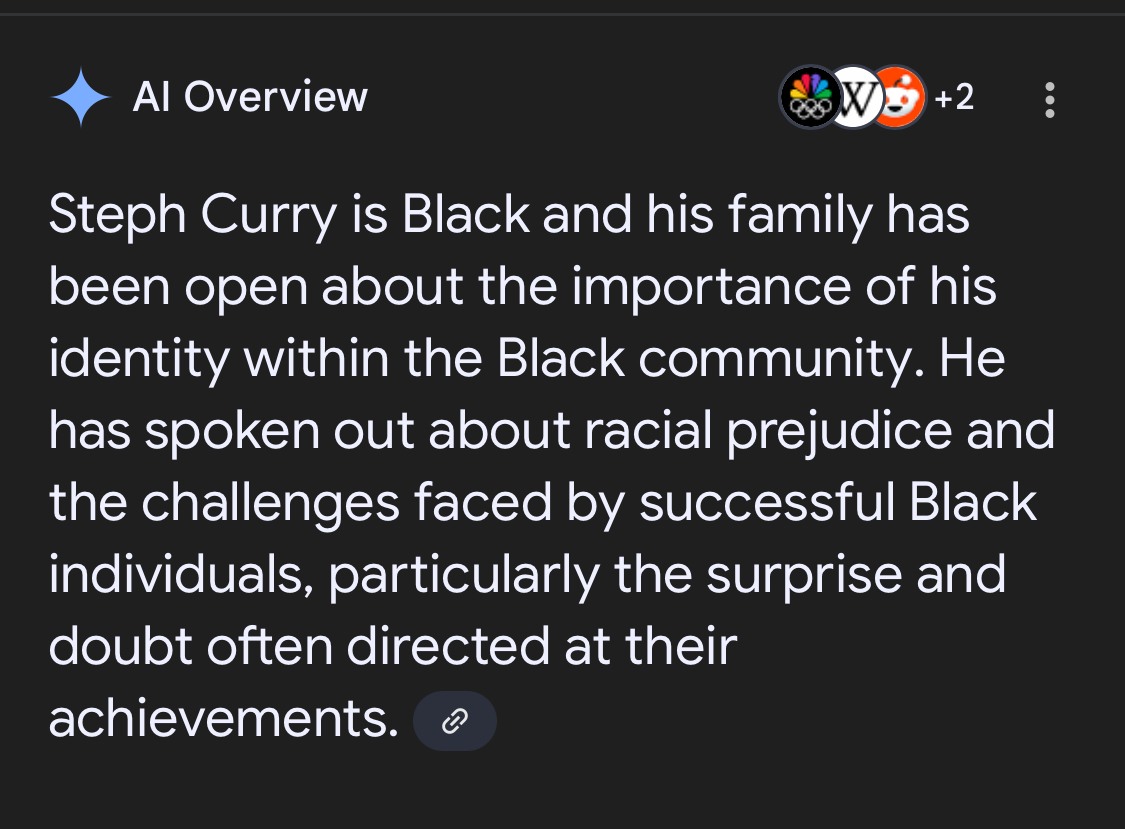The width and height of the screenshot is (1125, 829).
Task: Click the phrase "doubt often directed"
Action: (x=300, y=646)
